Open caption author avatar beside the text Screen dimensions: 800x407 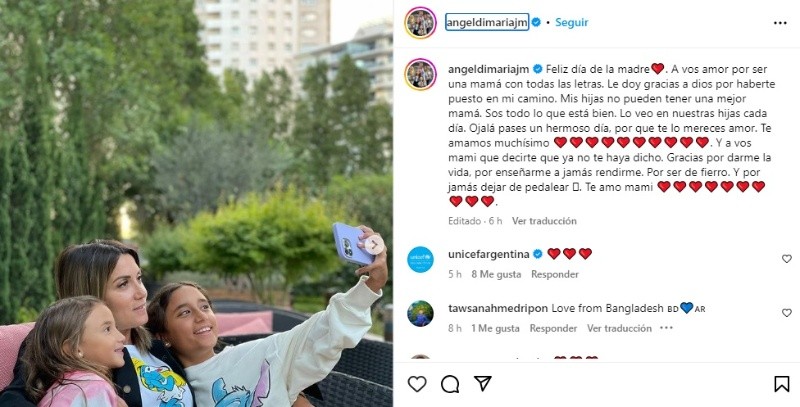420,74
